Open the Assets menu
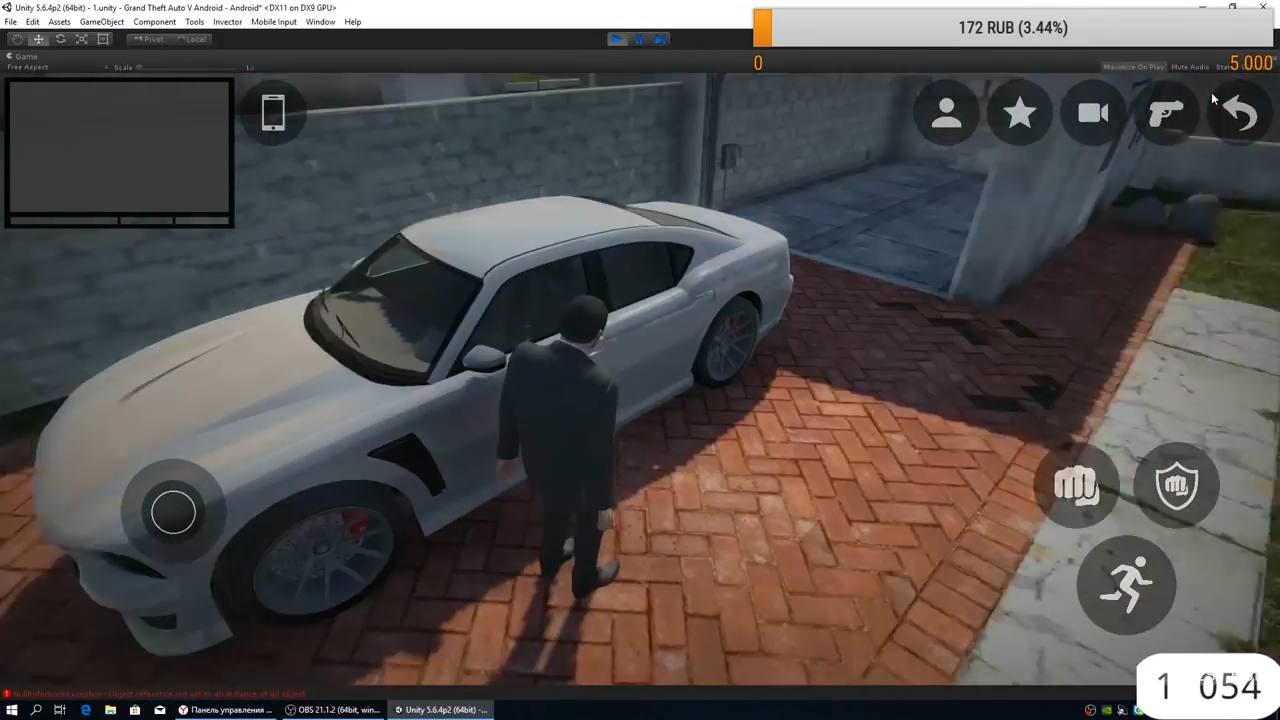 (x=59, y=22)
